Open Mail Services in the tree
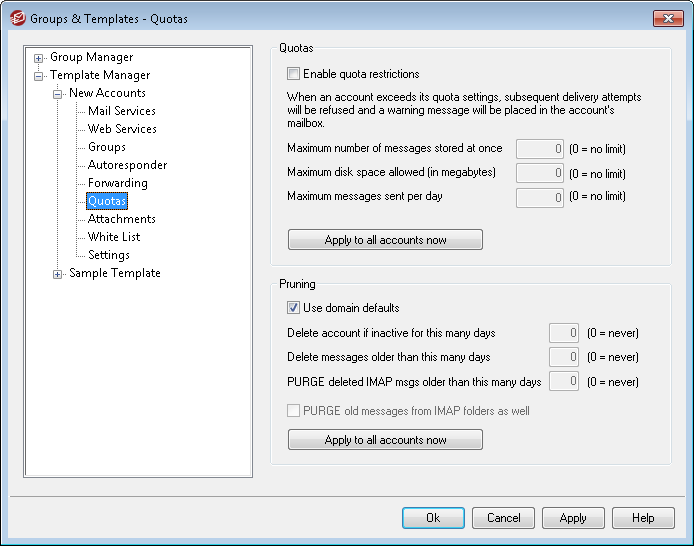This screenshot has height=546, width=694. (x=121, y=111)
